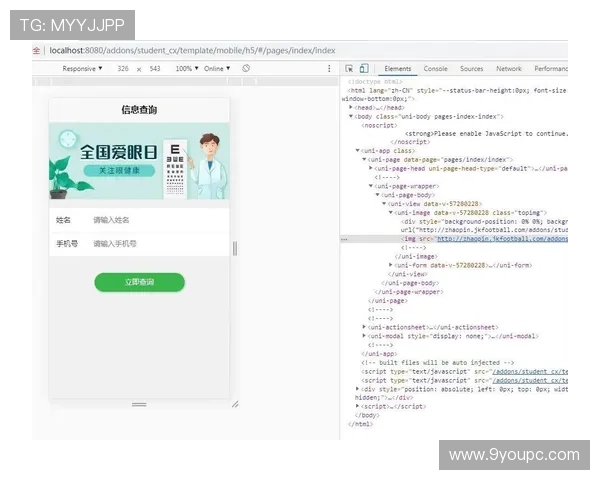
Task: Expand the uni-page-head node arrow
Action: tap(370, 168)
